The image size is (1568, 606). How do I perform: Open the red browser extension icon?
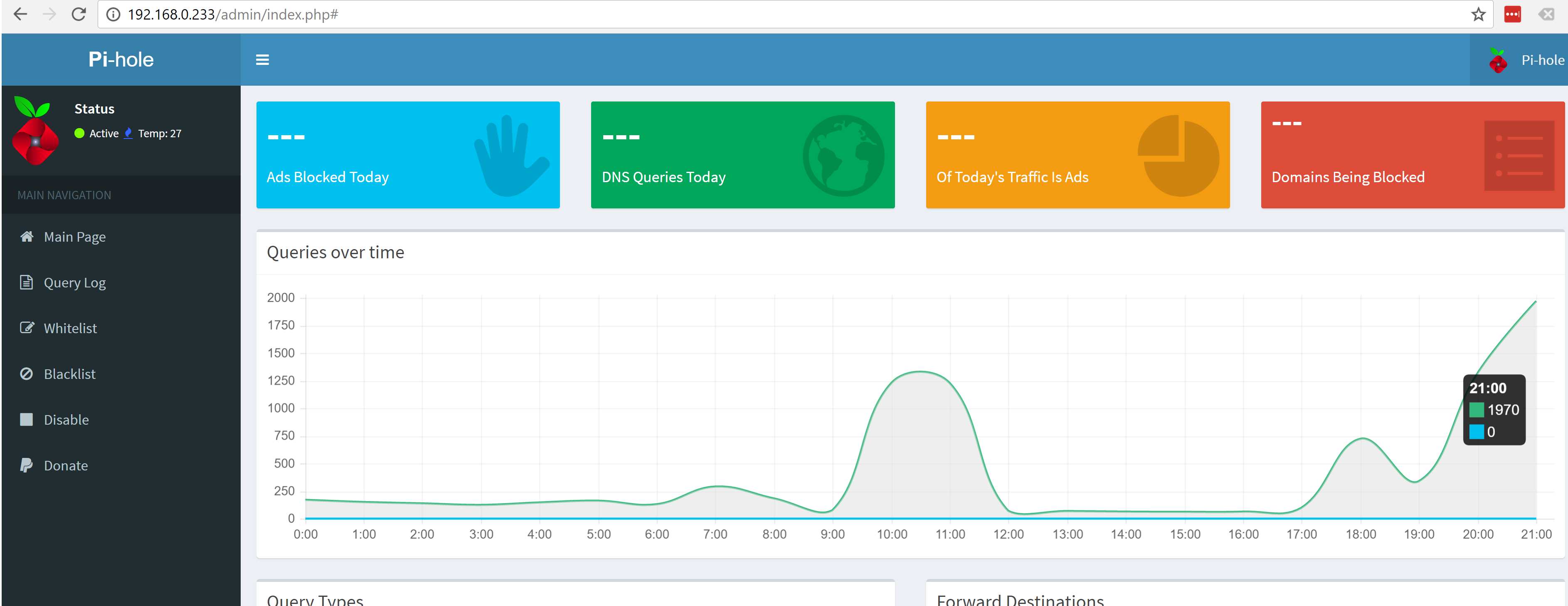click(1513, 14)
